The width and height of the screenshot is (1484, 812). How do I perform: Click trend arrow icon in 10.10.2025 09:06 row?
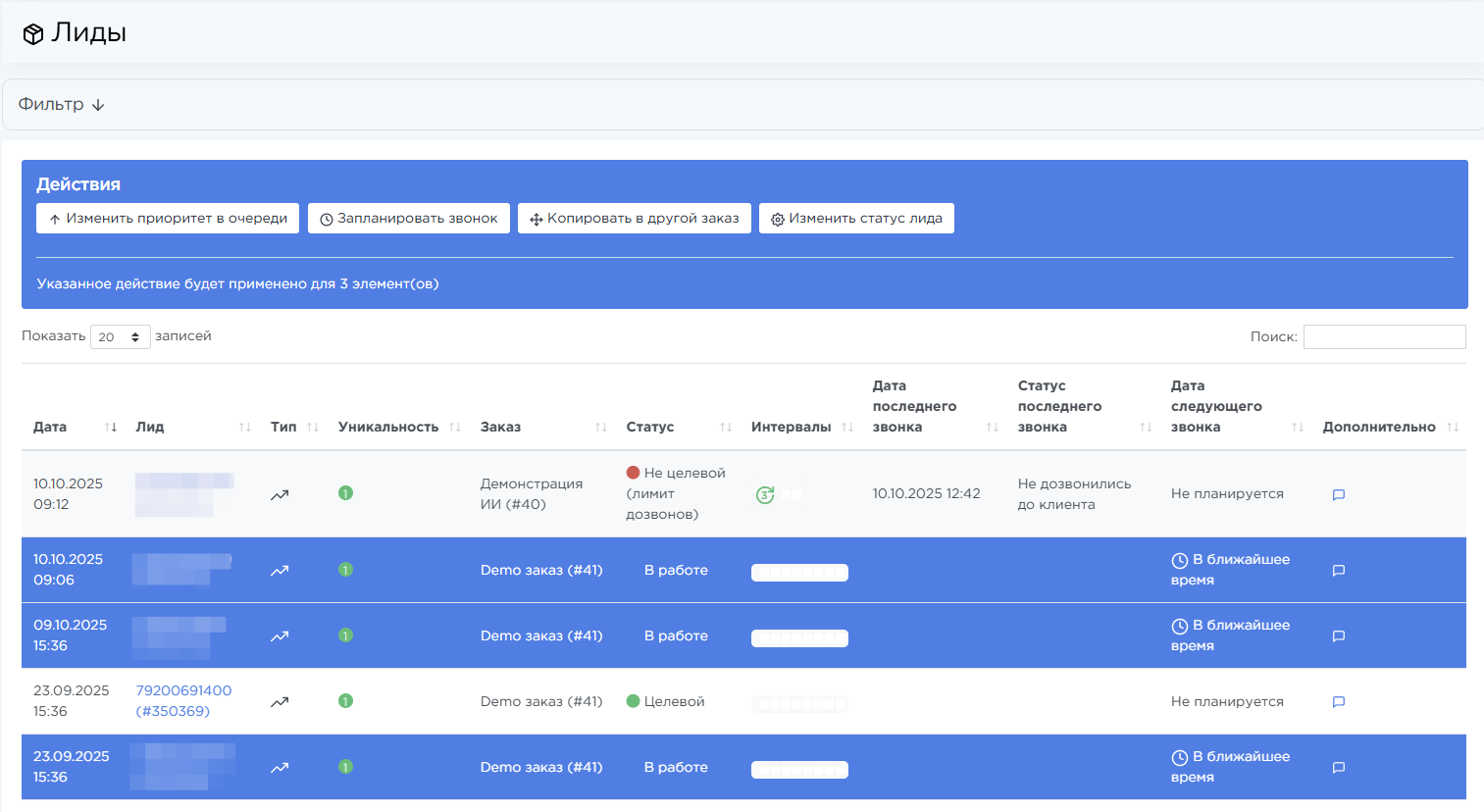tap(280, 570)
